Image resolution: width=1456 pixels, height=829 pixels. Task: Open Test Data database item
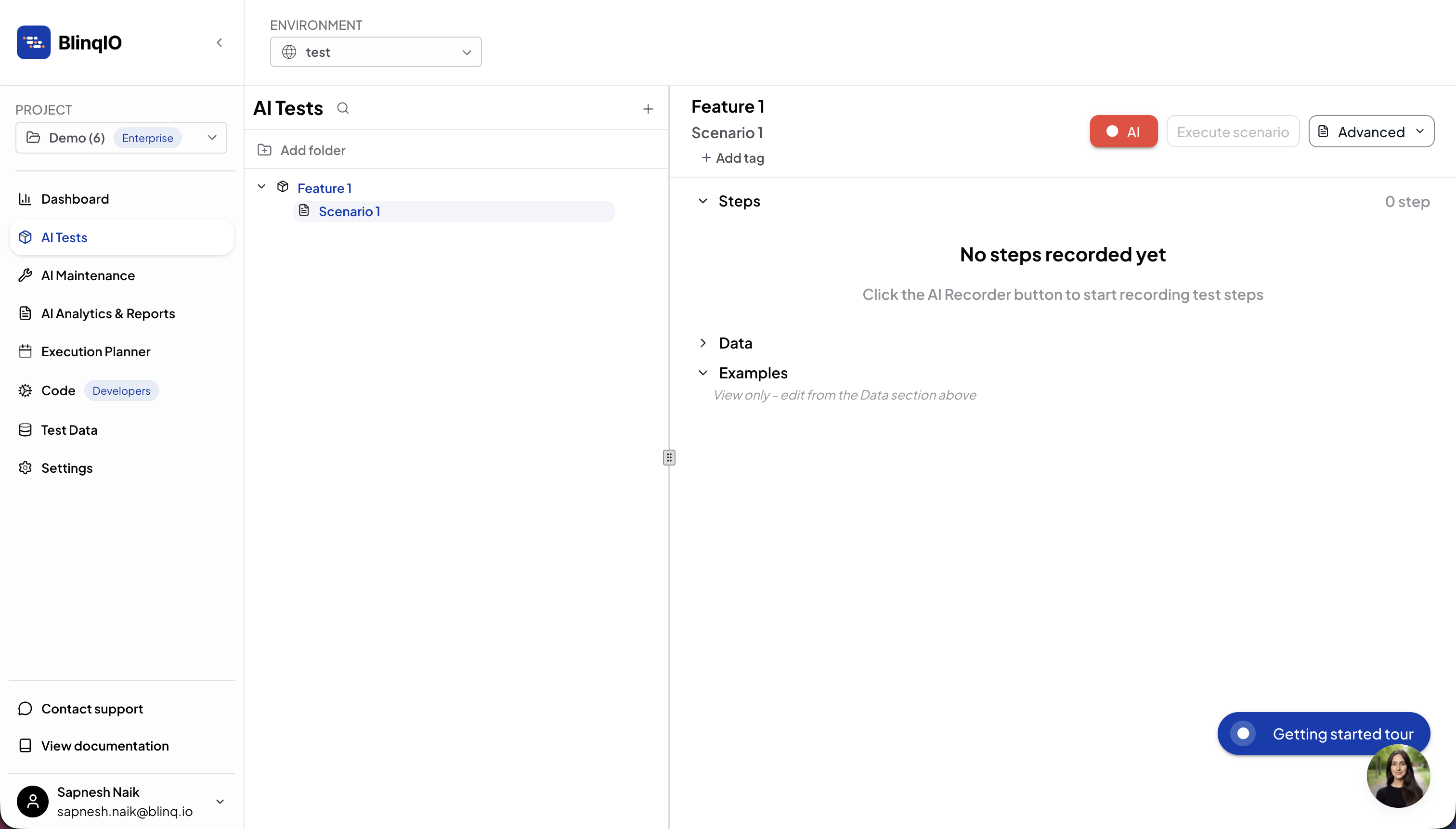[x=69, y=430]
